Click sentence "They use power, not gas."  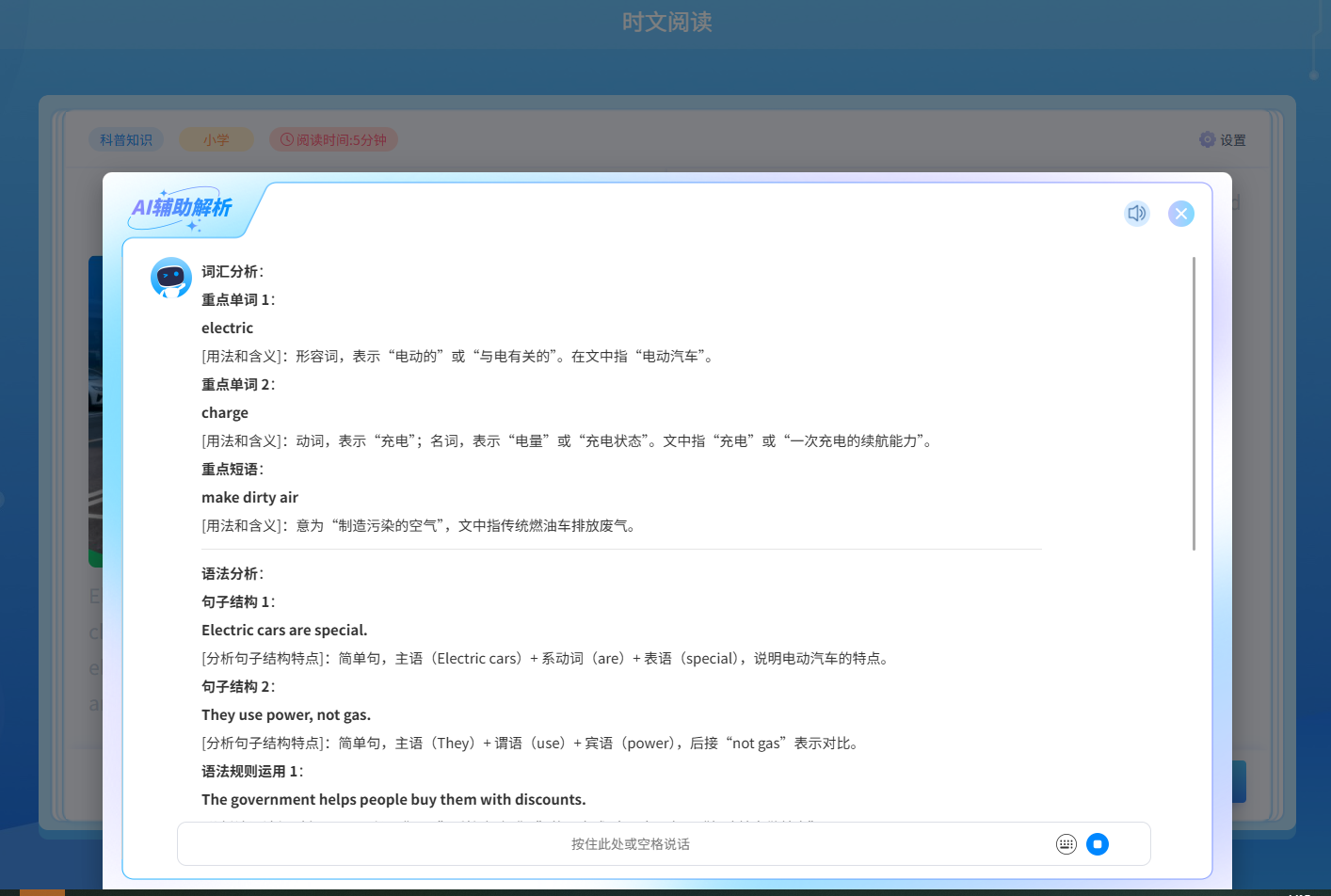pos(286,714)
